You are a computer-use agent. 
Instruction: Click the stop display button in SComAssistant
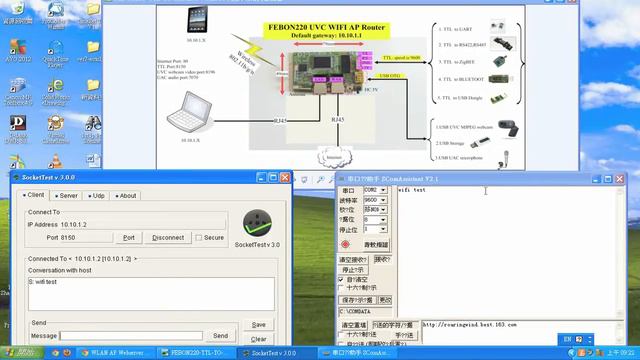353,270
